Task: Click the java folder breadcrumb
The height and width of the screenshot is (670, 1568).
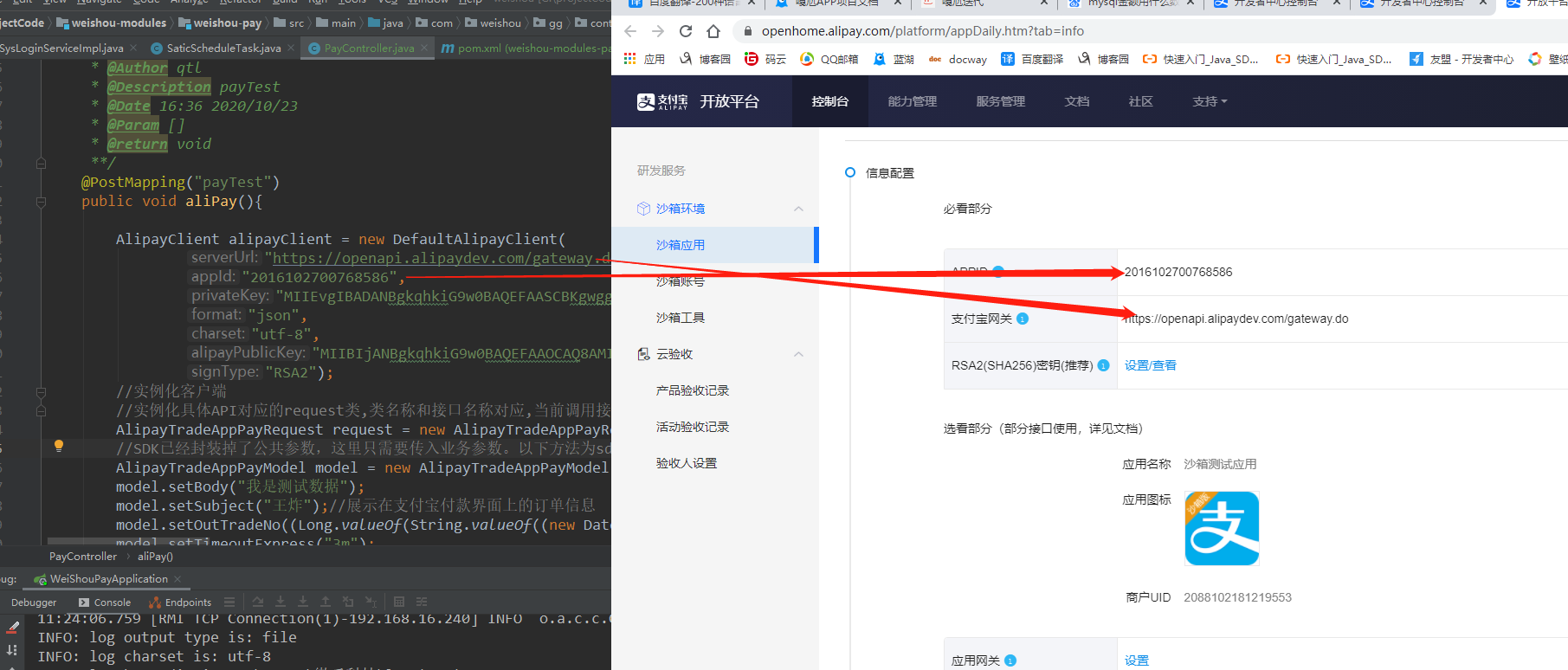Action: coord(386,23)
